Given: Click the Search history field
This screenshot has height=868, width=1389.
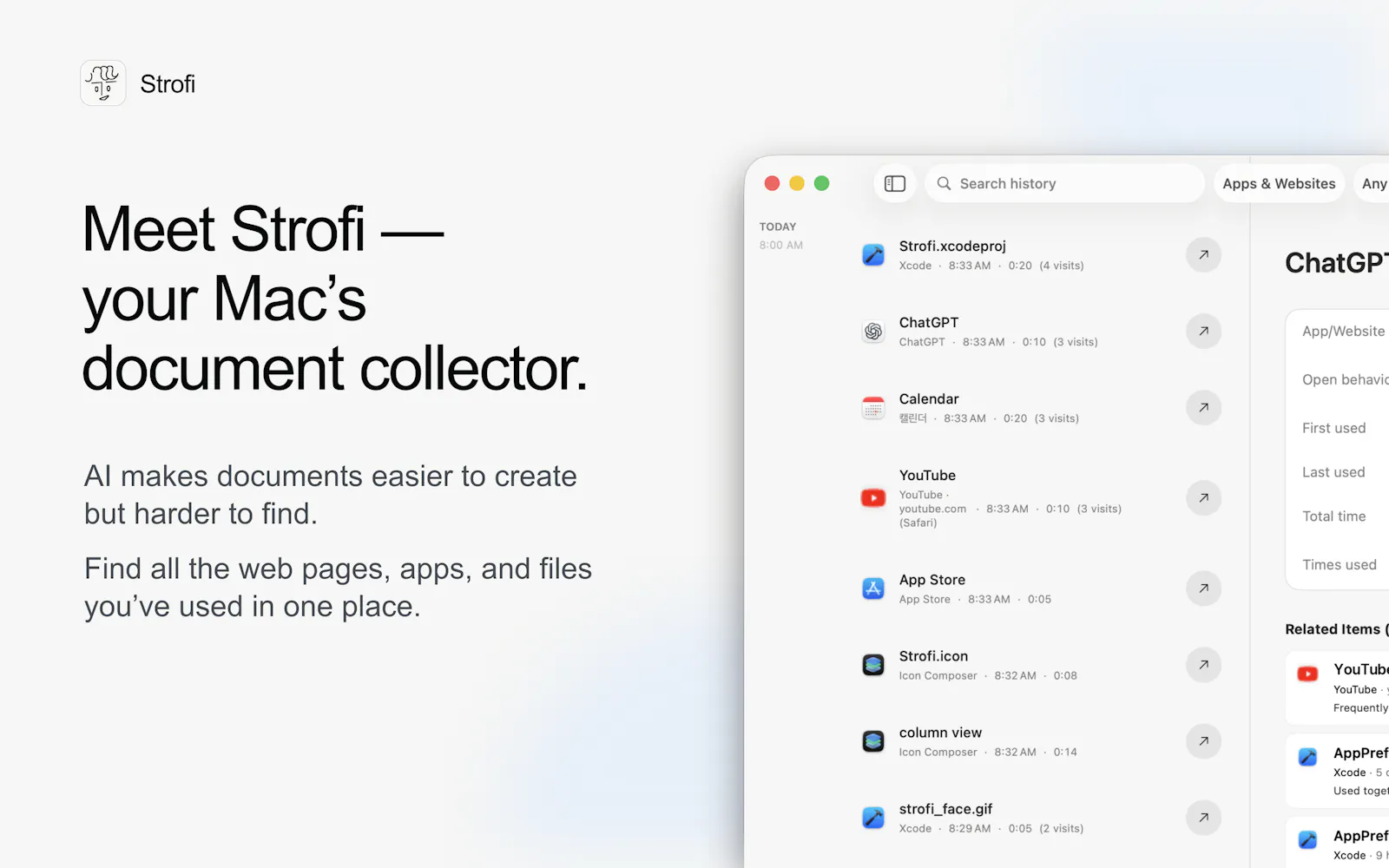Looking at the screenshot, I should (1064, 183).
